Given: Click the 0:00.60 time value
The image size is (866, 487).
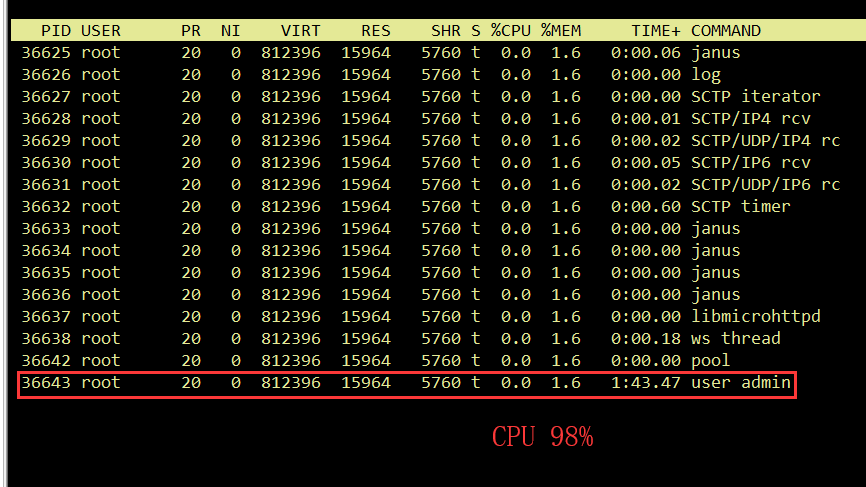Looking at the screenshot, I should [645, 207].
